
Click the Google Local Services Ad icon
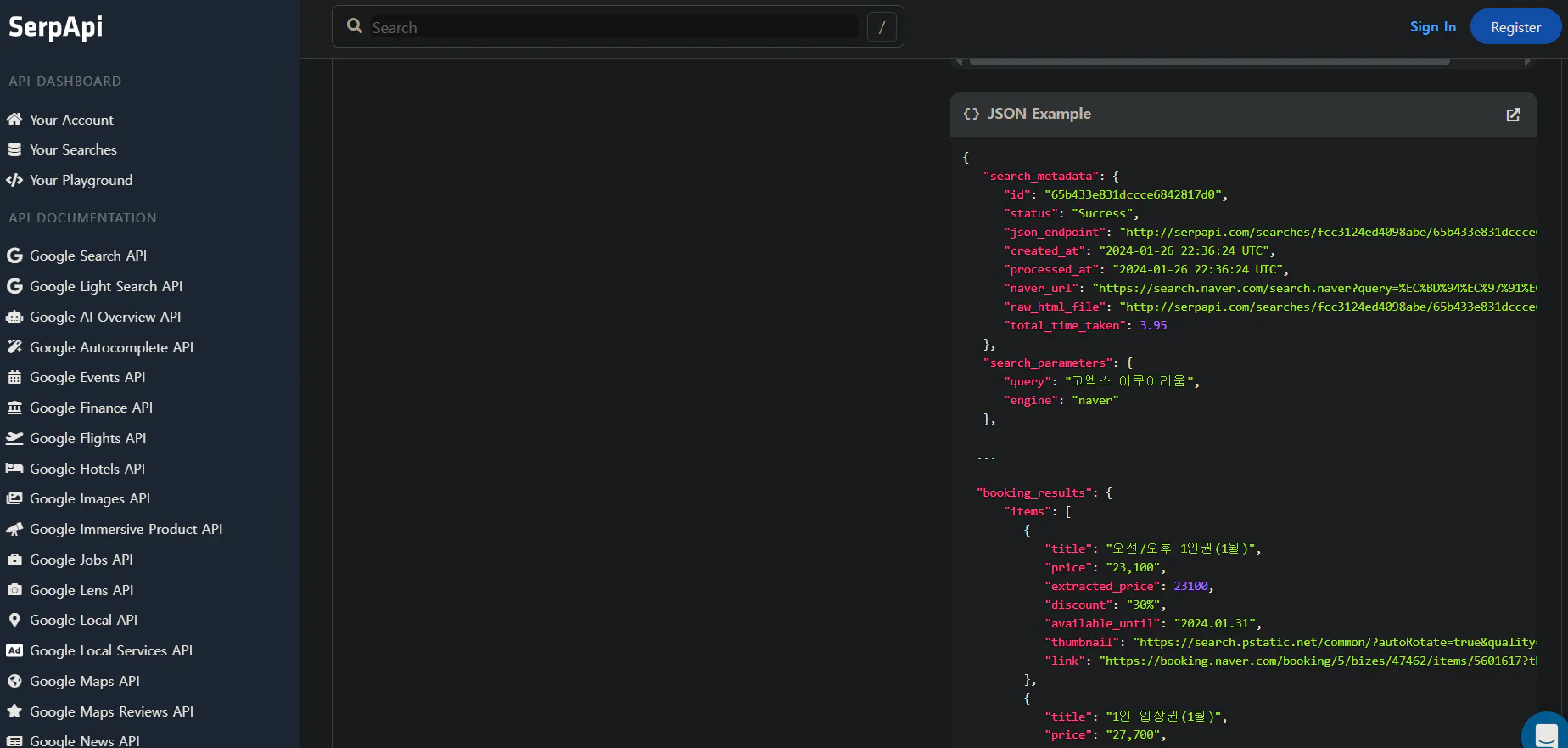[x=14, y=650]
